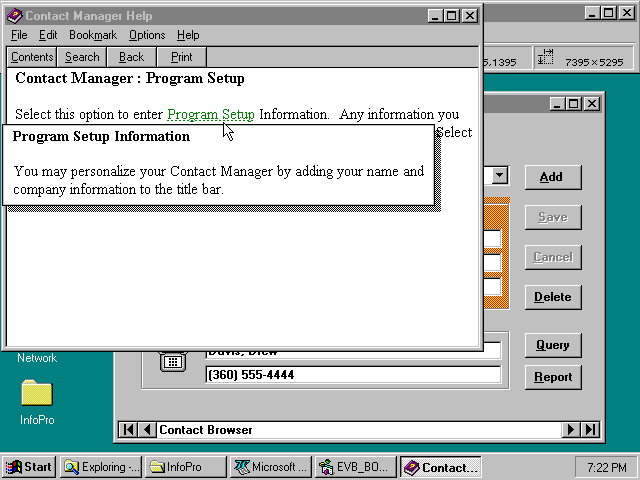The height and width of the screenshot is (480, 640).
Task: Open the Windows Start menu
Action: (29, 467)
